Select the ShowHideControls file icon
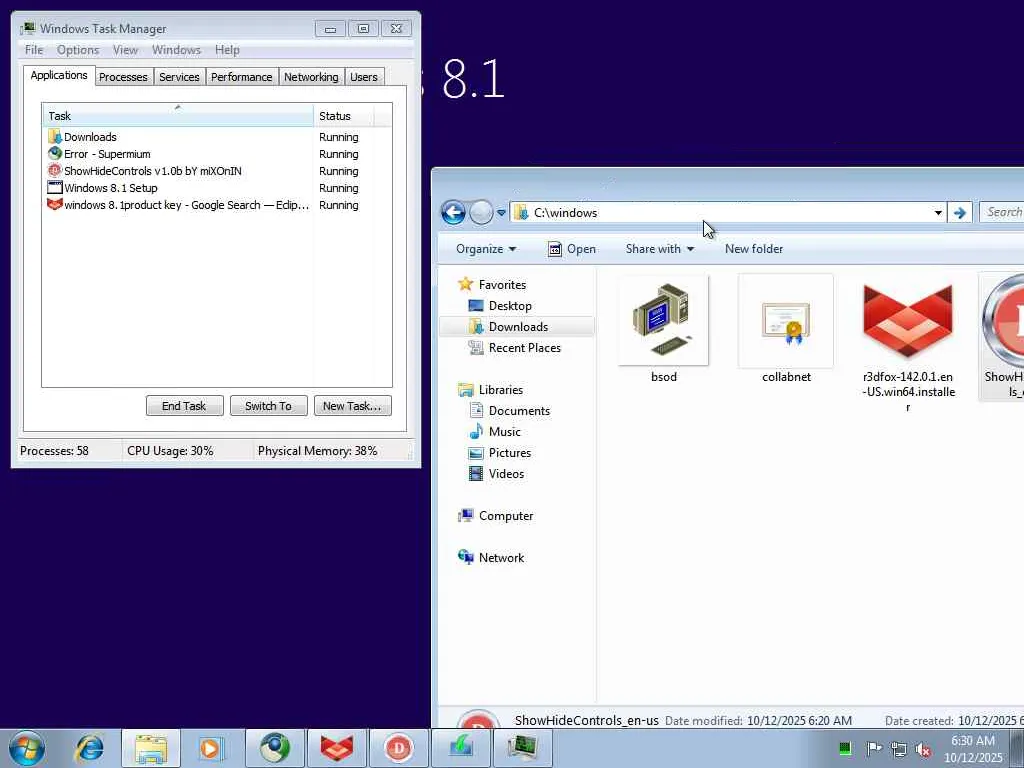1024x768 pixels. 1002,336
